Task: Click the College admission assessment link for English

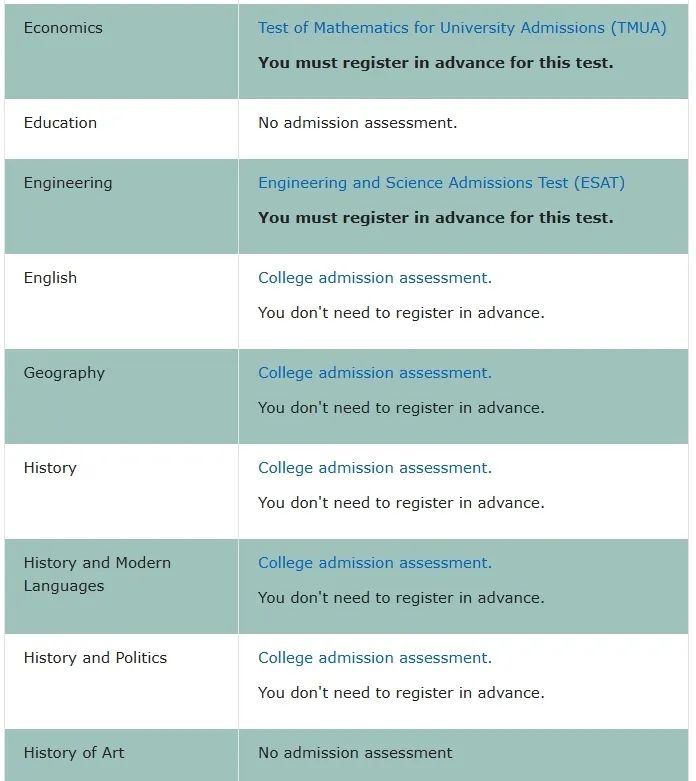Action: (374, 278)
